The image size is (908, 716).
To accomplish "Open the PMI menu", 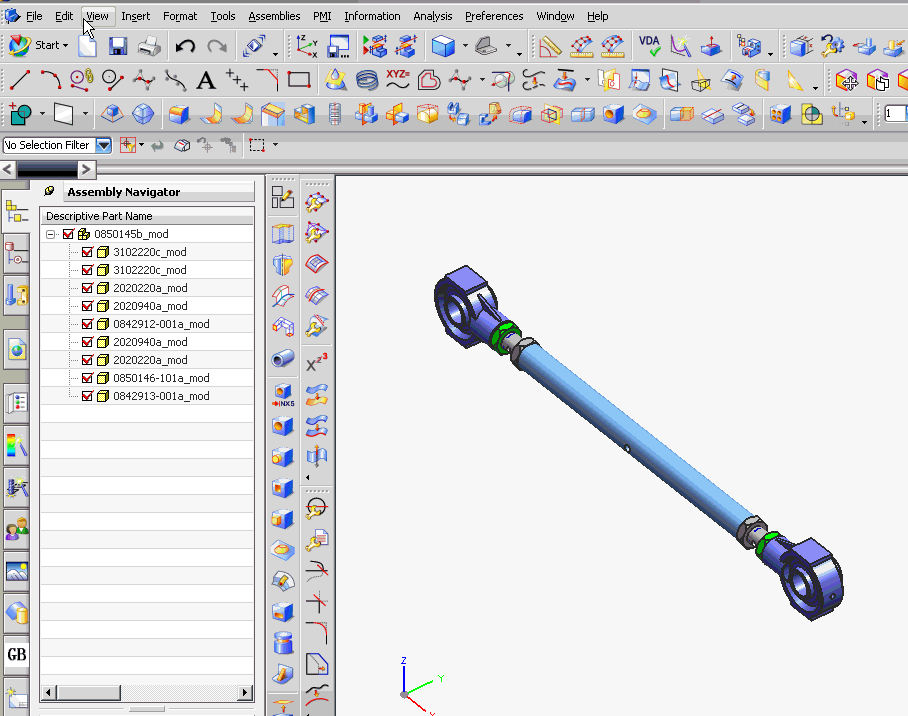I will click(x=322, y=16).
